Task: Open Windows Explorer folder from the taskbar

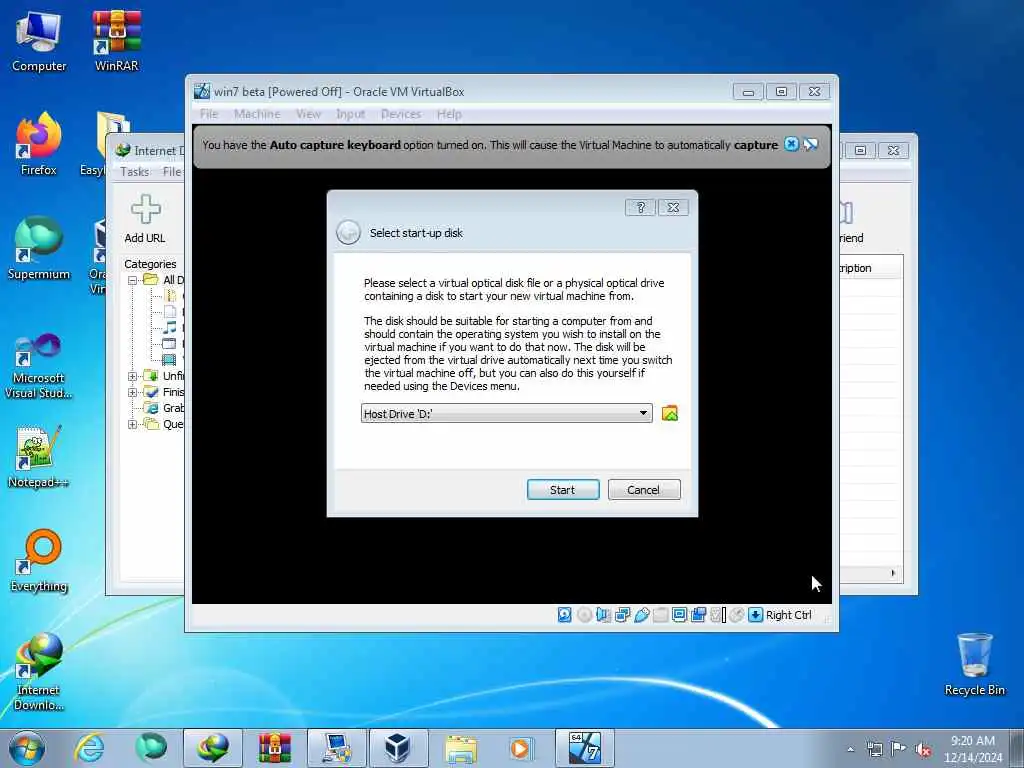Action: point(461,748)
